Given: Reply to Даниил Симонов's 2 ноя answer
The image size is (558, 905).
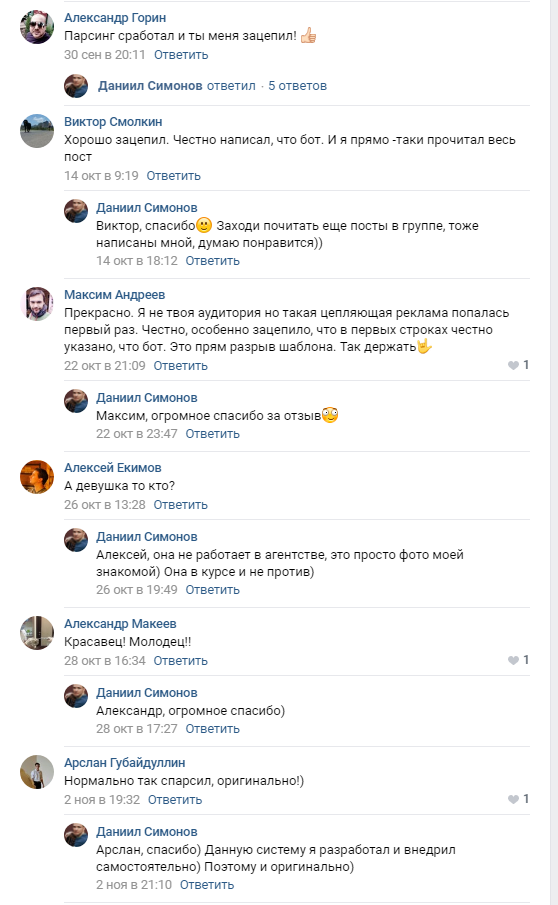Looking at the screenshot, I should [x=207, y=885].
